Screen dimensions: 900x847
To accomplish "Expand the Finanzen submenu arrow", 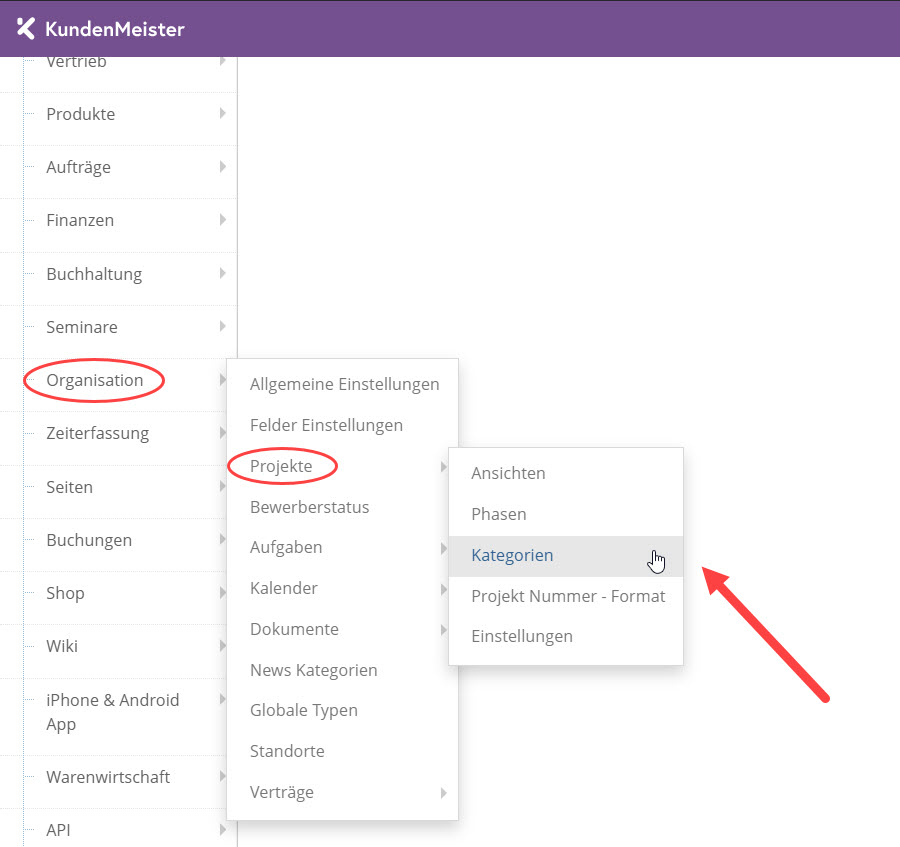I will pos(223,220).
